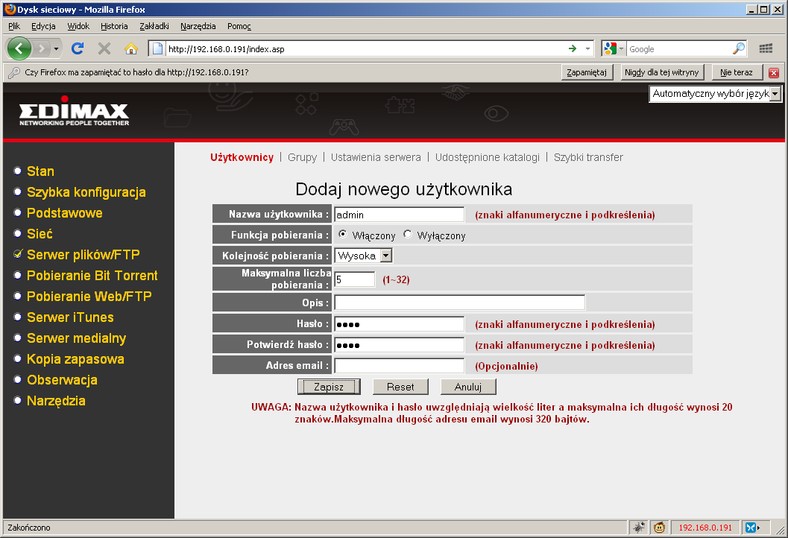Image resolution: width=788 pixels, height=538 pixels.
Task: Expand the address bar history dropdown
Action: coord(588,48)
